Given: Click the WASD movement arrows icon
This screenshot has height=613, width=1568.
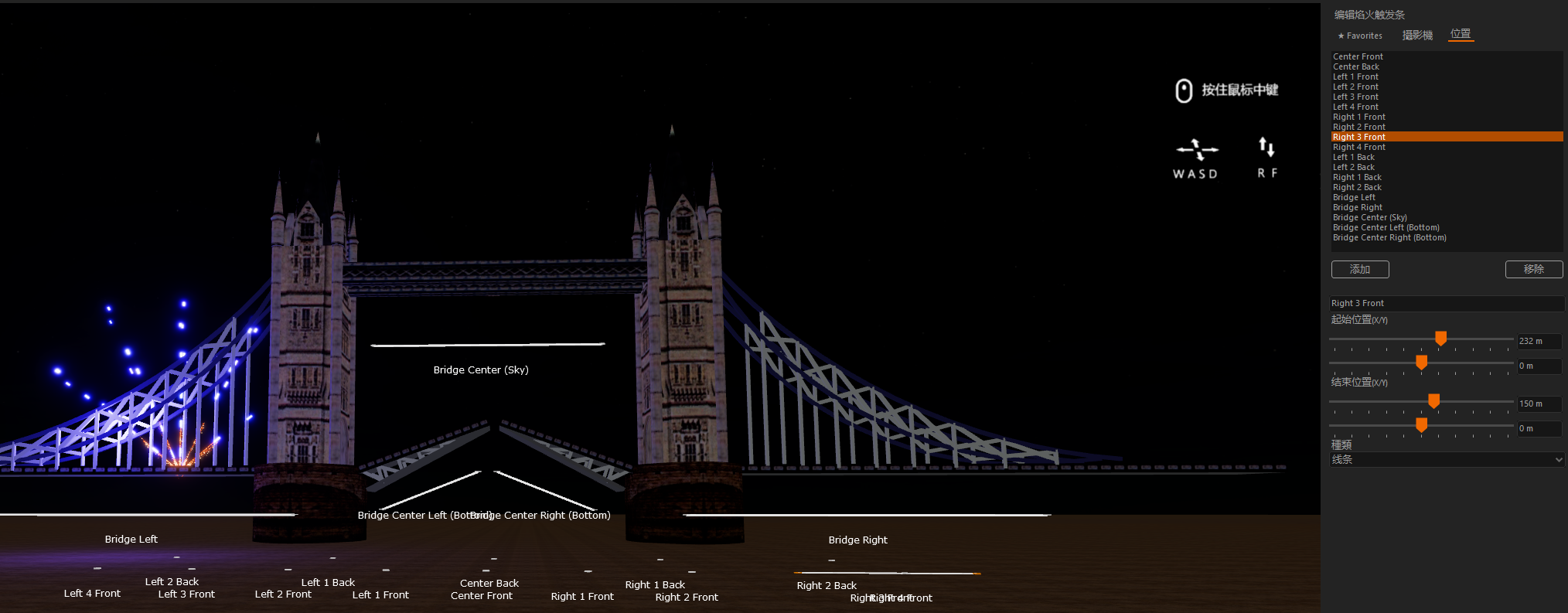Looking at the screenshot, I should tap(1197, 149).
